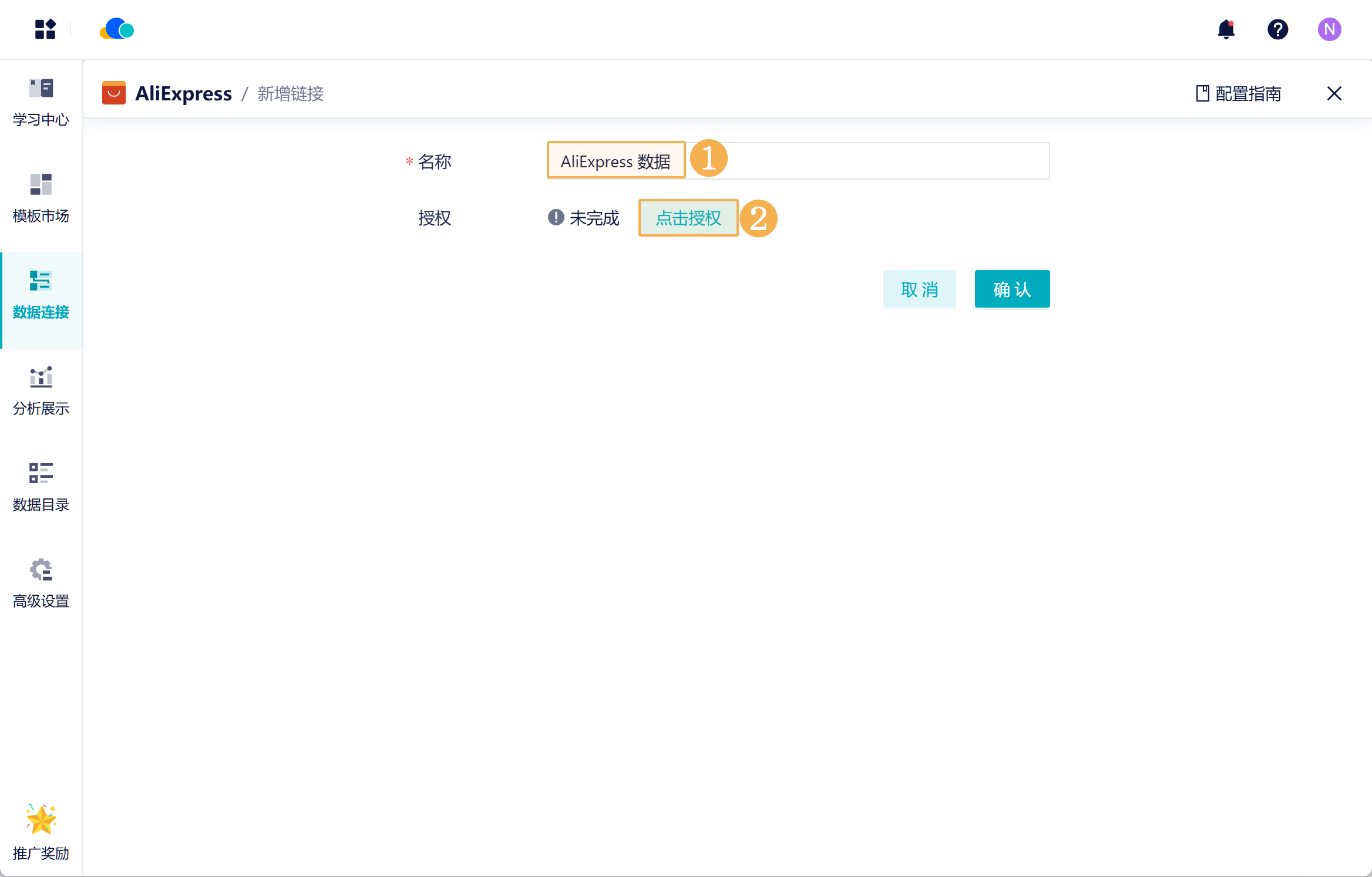Open the apps grid menu icon
Viewport: 1372px width, 877px height.
click(x=45, y=29)
